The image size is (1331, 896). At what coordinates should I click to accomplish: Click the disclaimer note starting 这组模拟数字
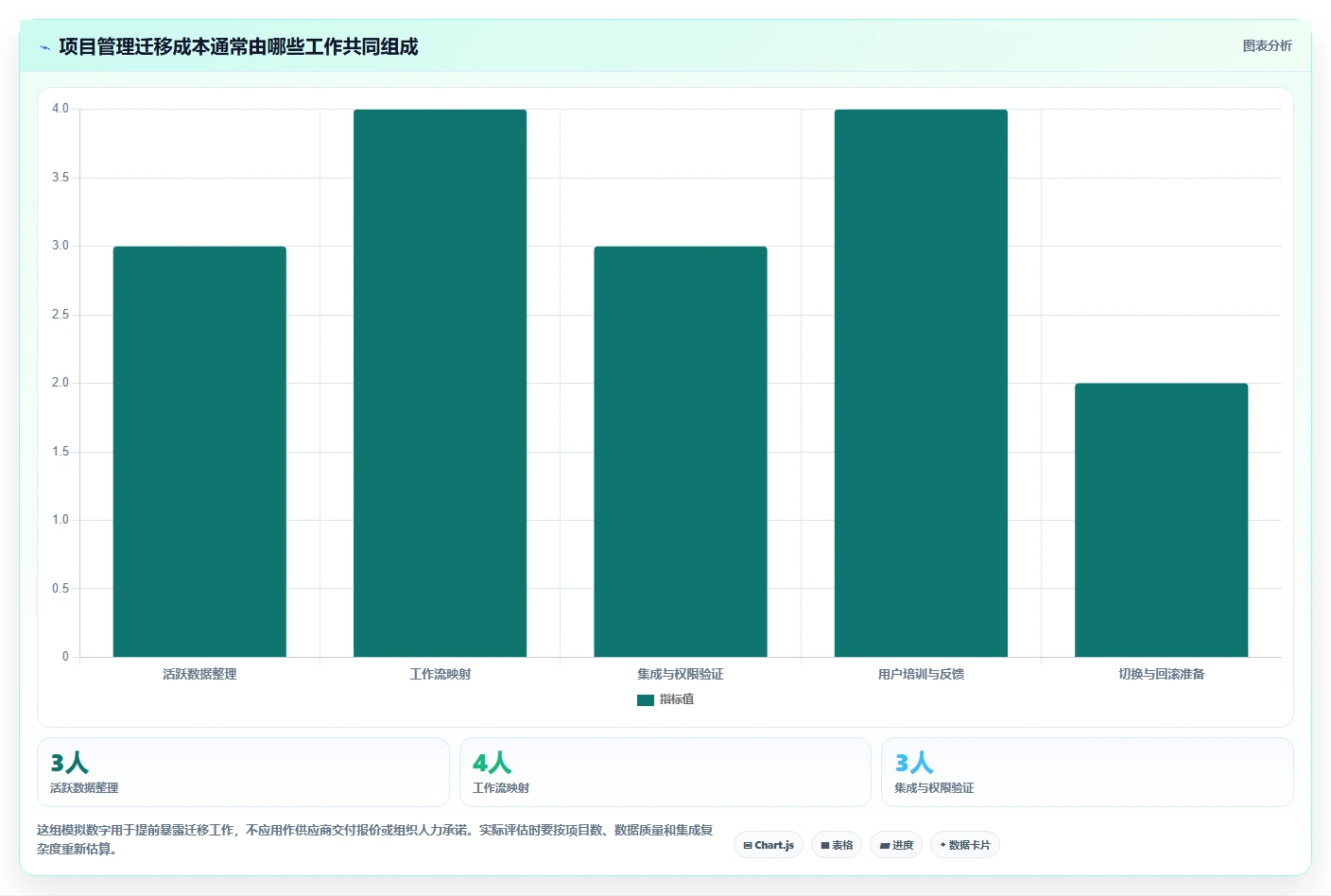pos(375,839)
